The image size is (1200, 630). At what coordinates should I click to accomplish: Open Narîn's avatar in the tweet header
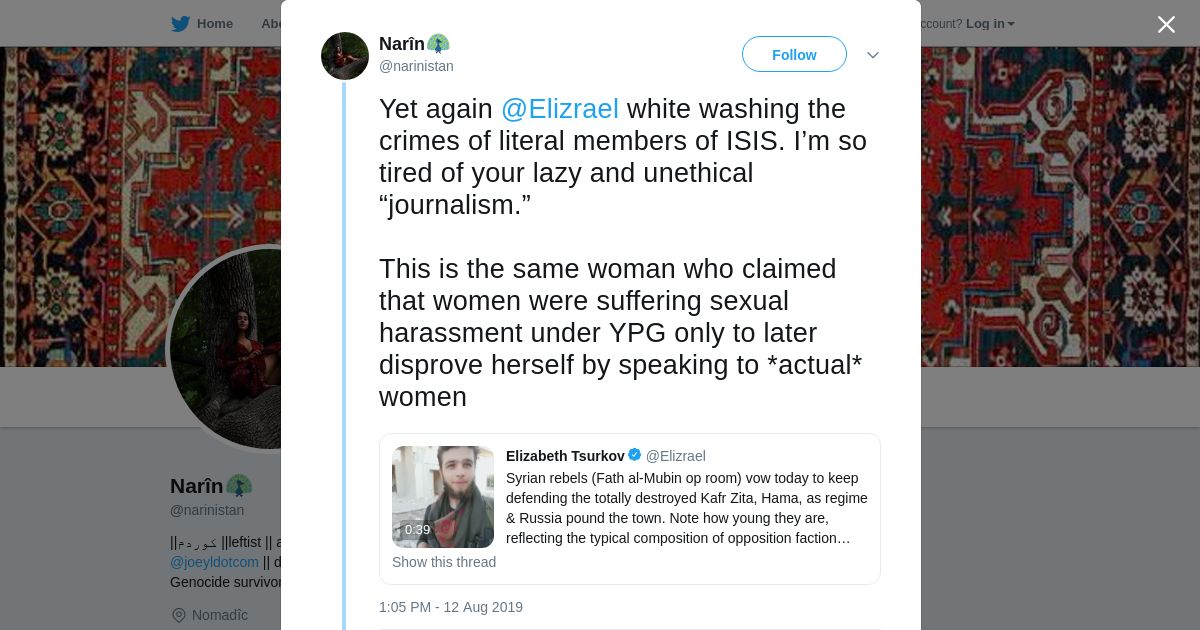(345, 56)
